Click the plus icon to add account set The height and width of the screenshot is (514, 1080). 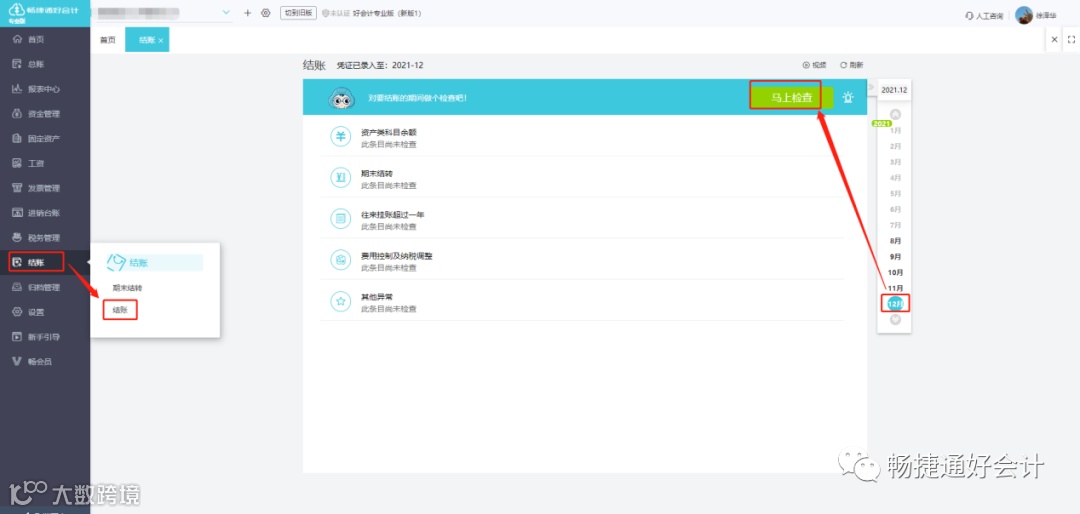[x=247, y=13]
